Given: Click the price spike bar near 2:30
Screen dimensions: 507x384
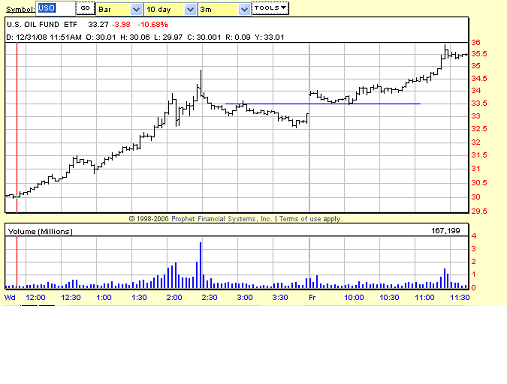Looking at the screenshot, I should (201, 83).
